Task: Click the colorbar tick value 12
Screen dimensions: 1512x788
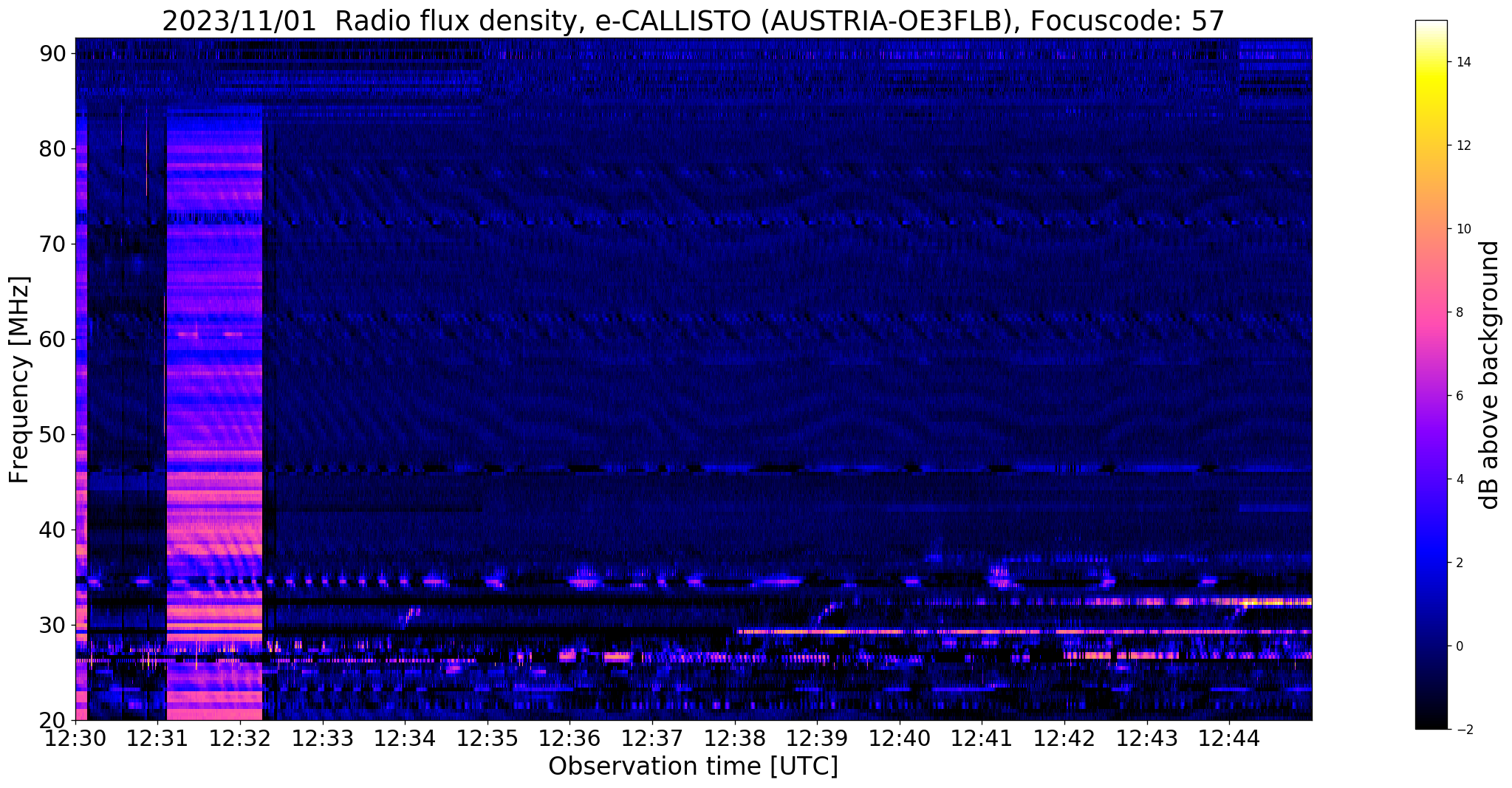Action: click(1463, 145)
